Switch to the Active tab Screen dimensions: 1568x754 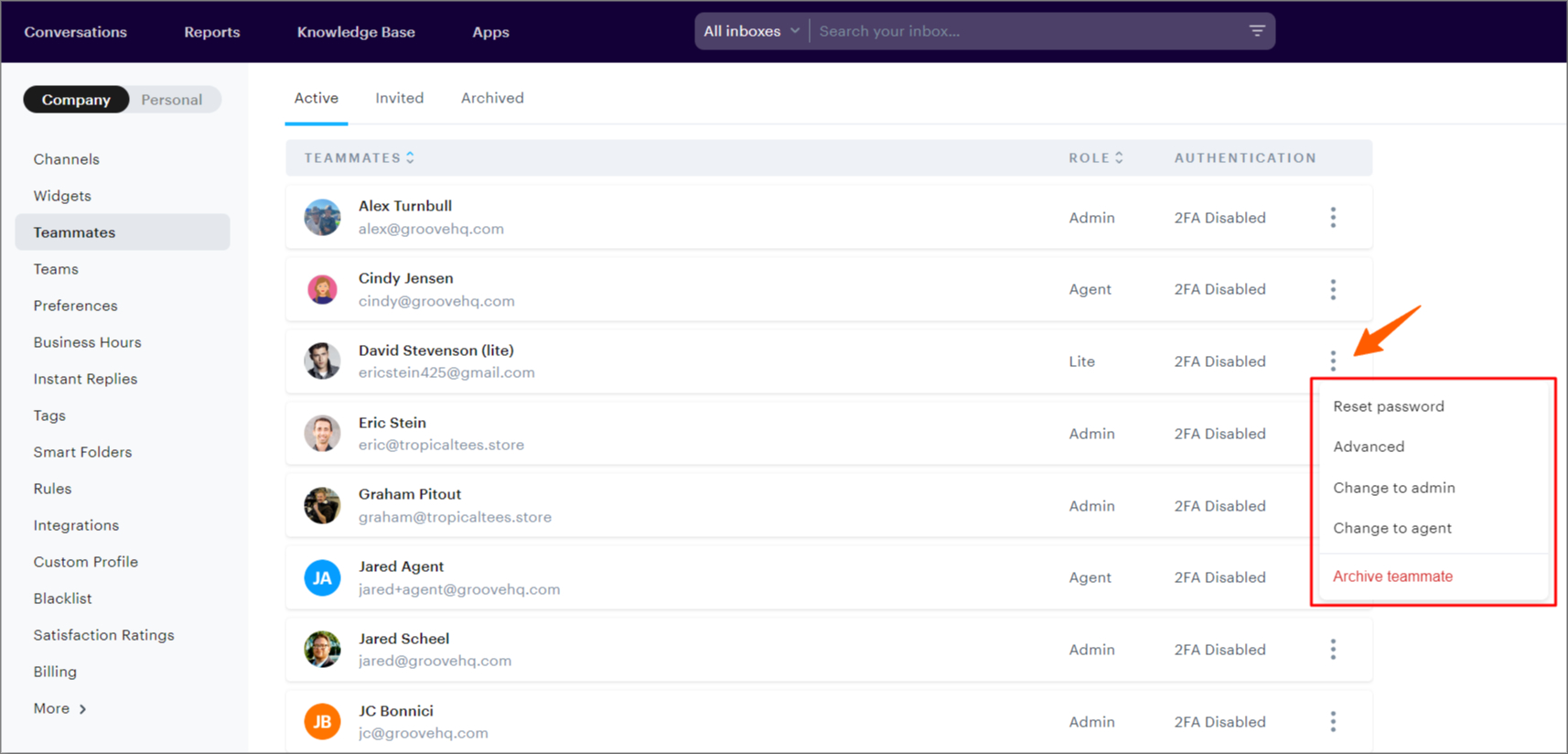click(317, 98)
